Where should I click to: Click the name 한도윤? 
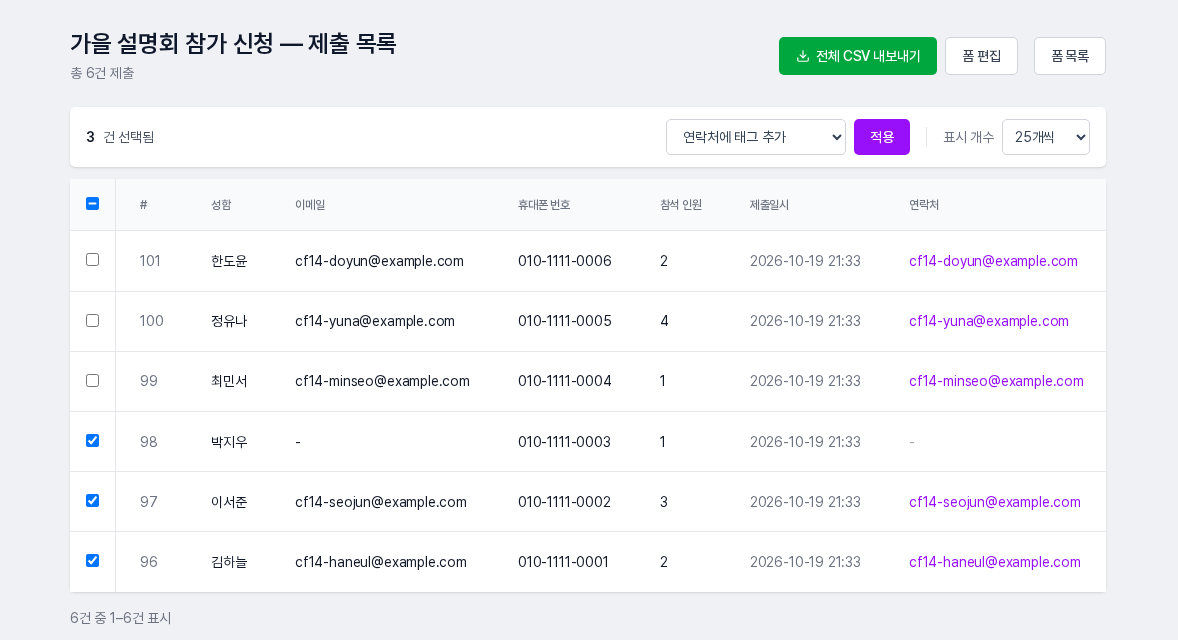229,261
